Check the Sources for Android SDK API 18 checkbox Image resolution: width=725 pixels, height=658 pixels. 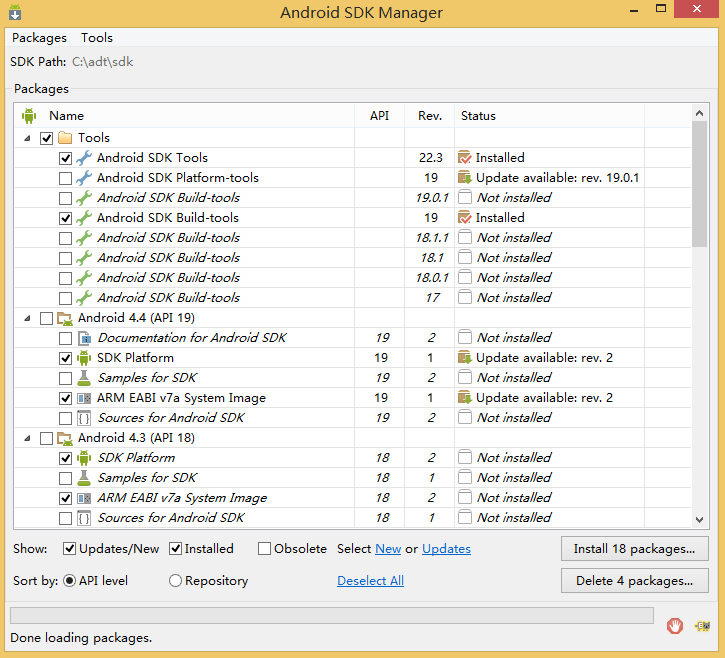click(65, 518)
